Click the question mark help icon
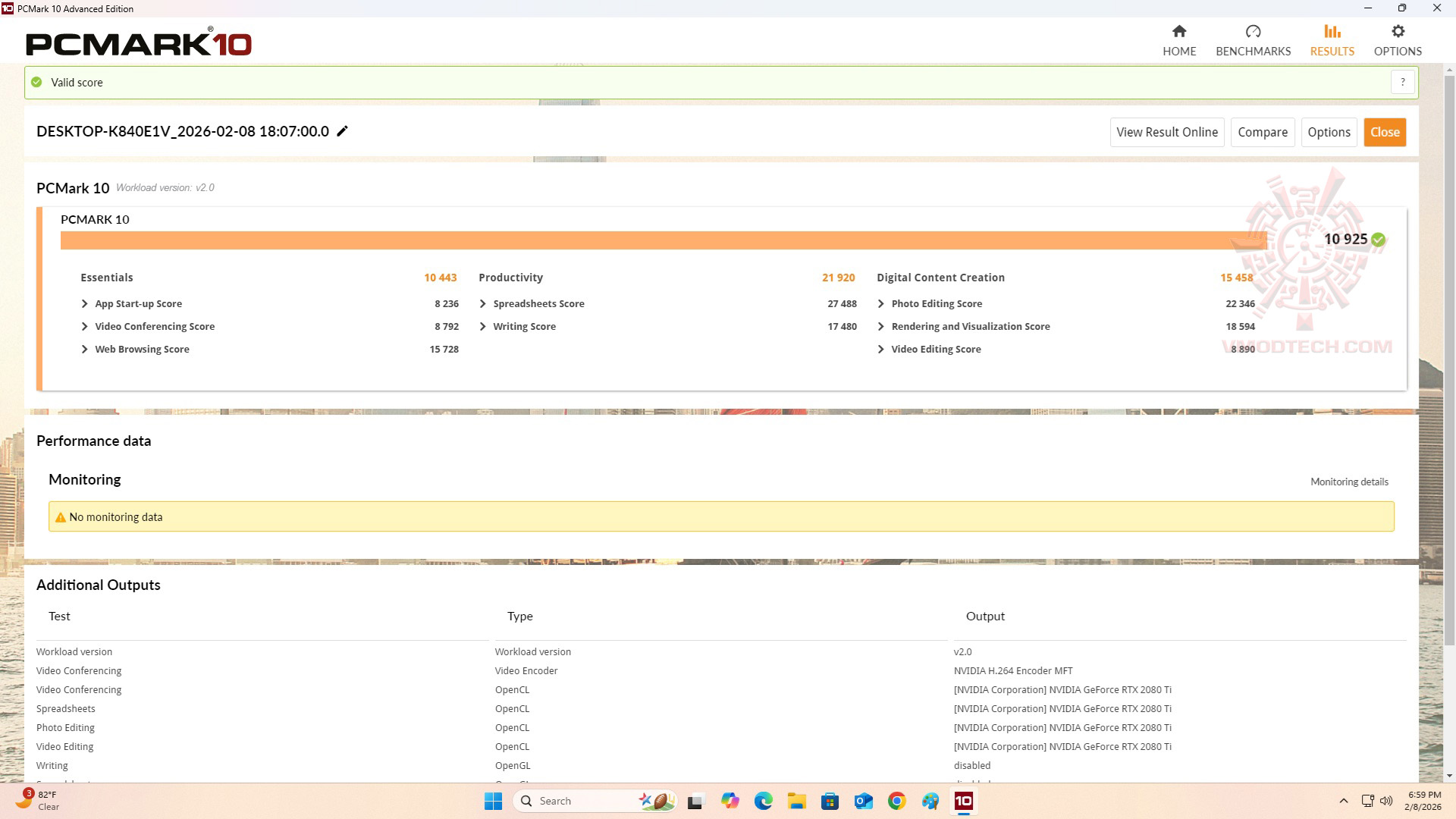Image resolution: width=1456 pixels, height=819 pixels. pos(1402,82)
